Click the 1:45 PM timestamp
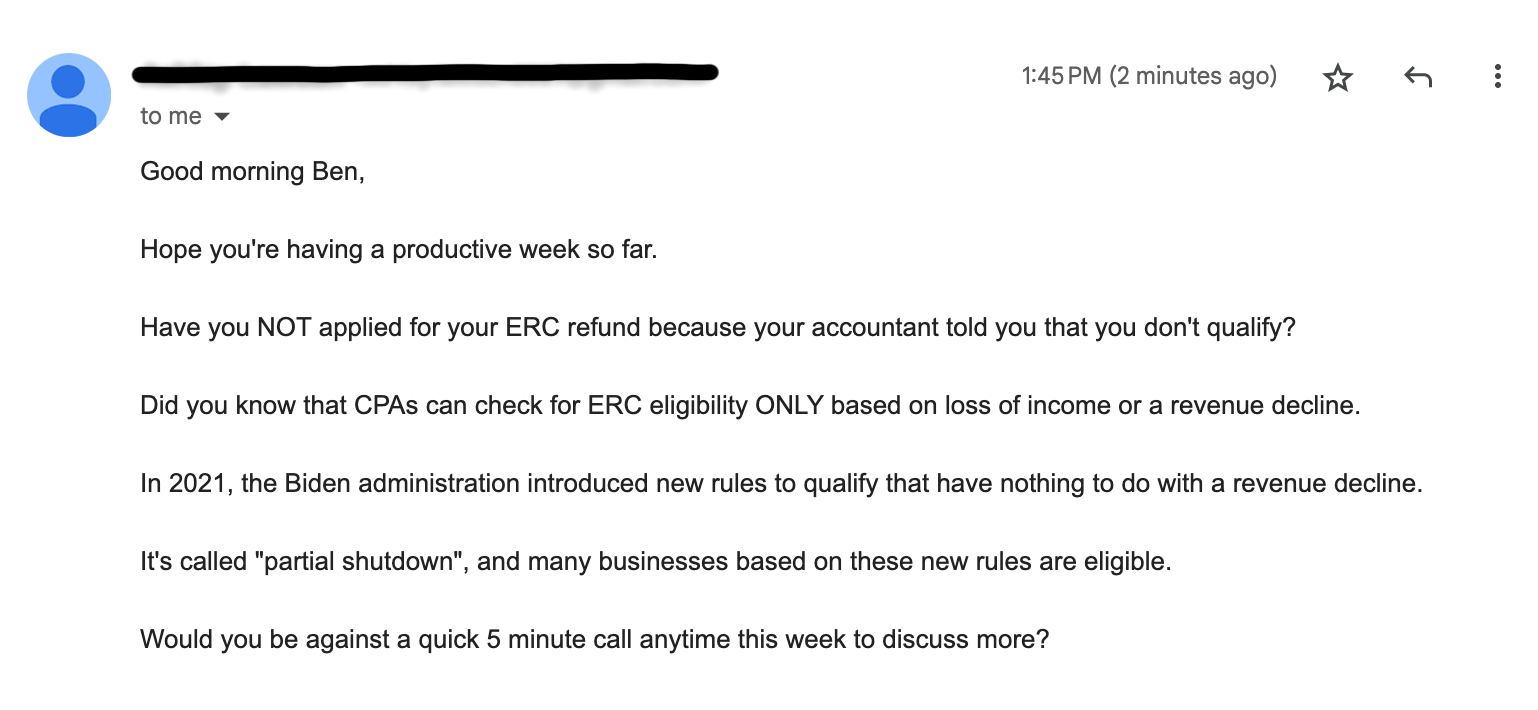Viewport: 1538px width, 710px height. [x=1061, y=76]
